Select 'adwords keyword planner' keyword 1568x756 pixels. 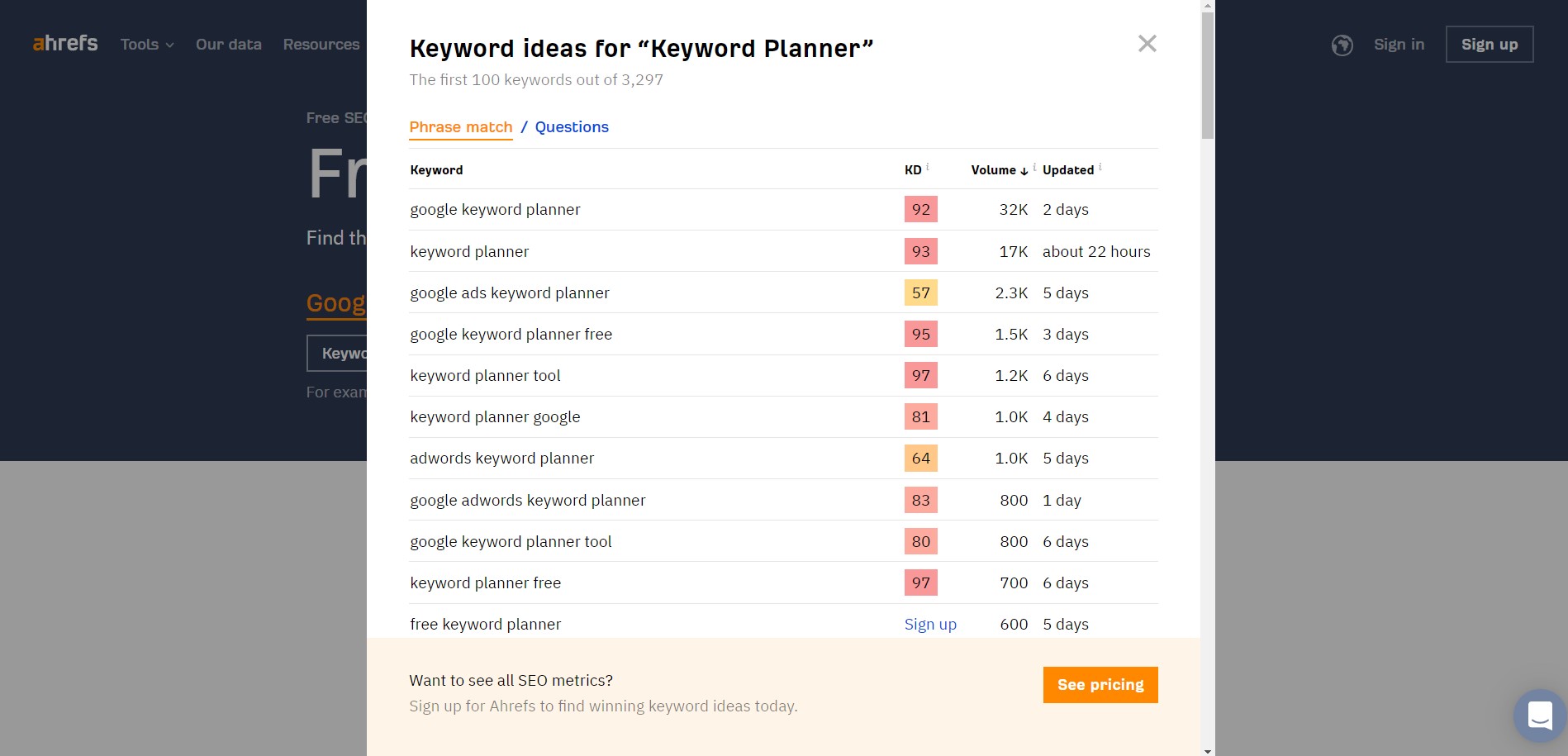(502, 459)
